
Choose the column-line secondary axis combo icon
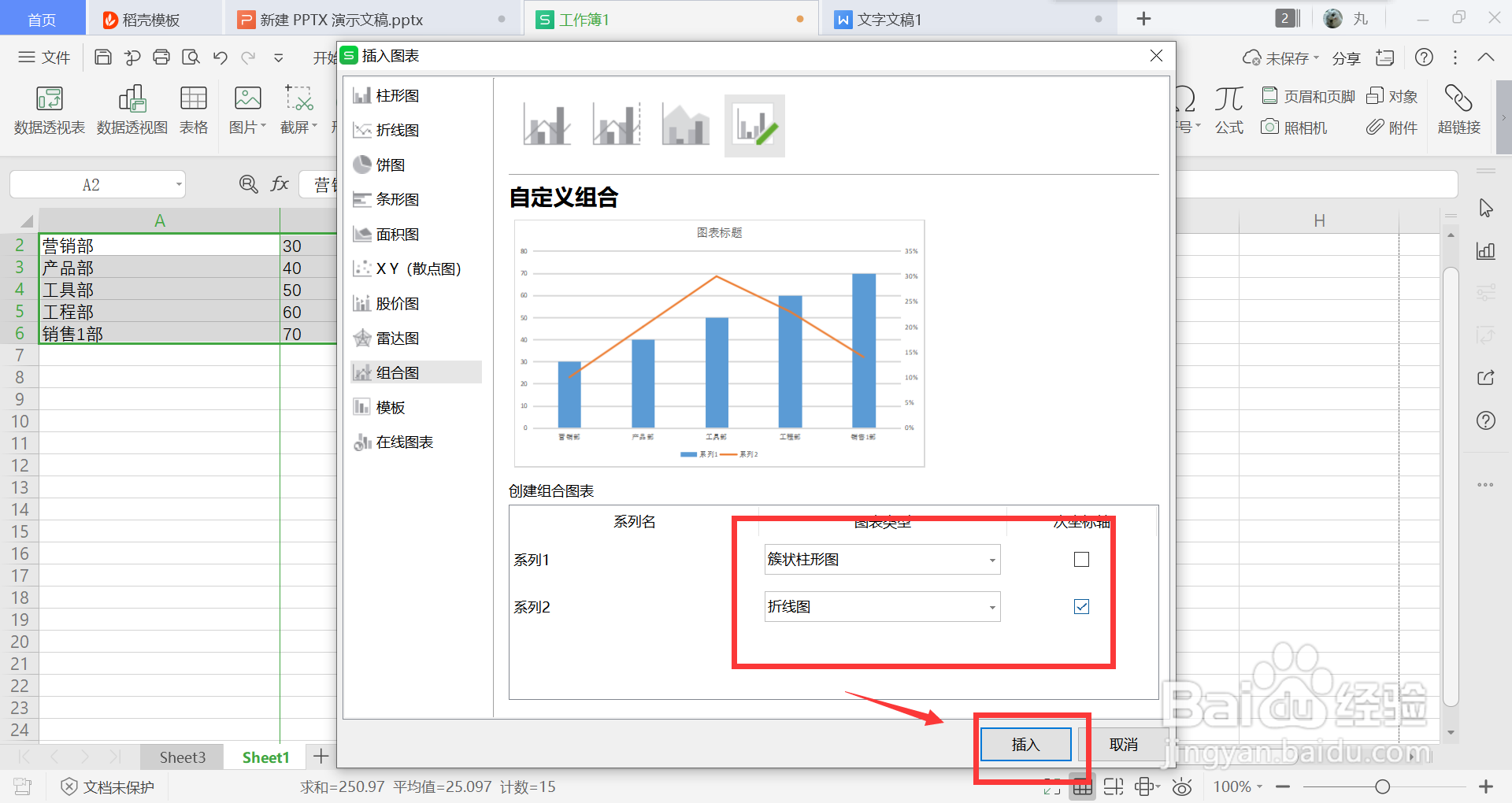click(x=617, y=126)
